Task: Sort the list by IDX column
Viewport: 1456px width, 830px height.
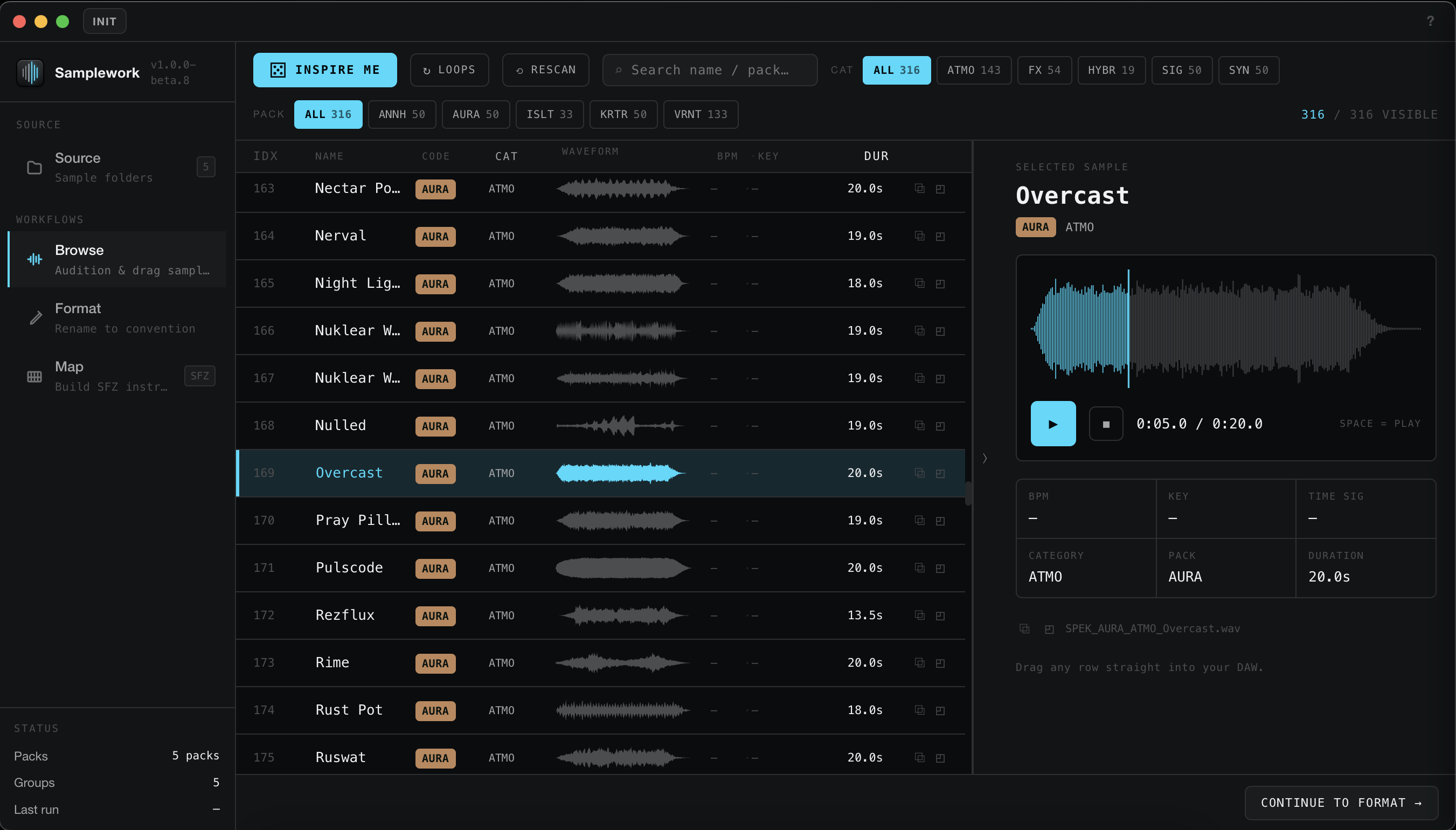Action: coord(265,156)
